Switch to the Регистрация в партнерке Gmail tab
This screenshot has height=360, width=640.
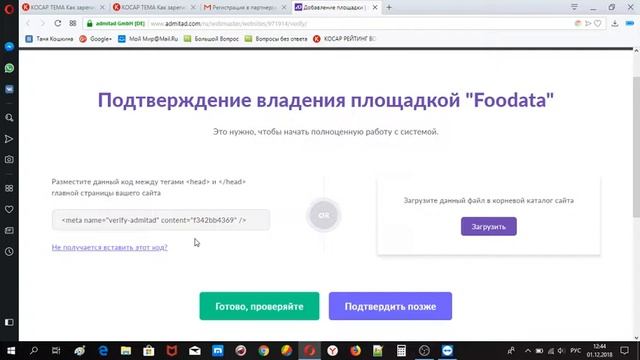[x=245, y=7]
